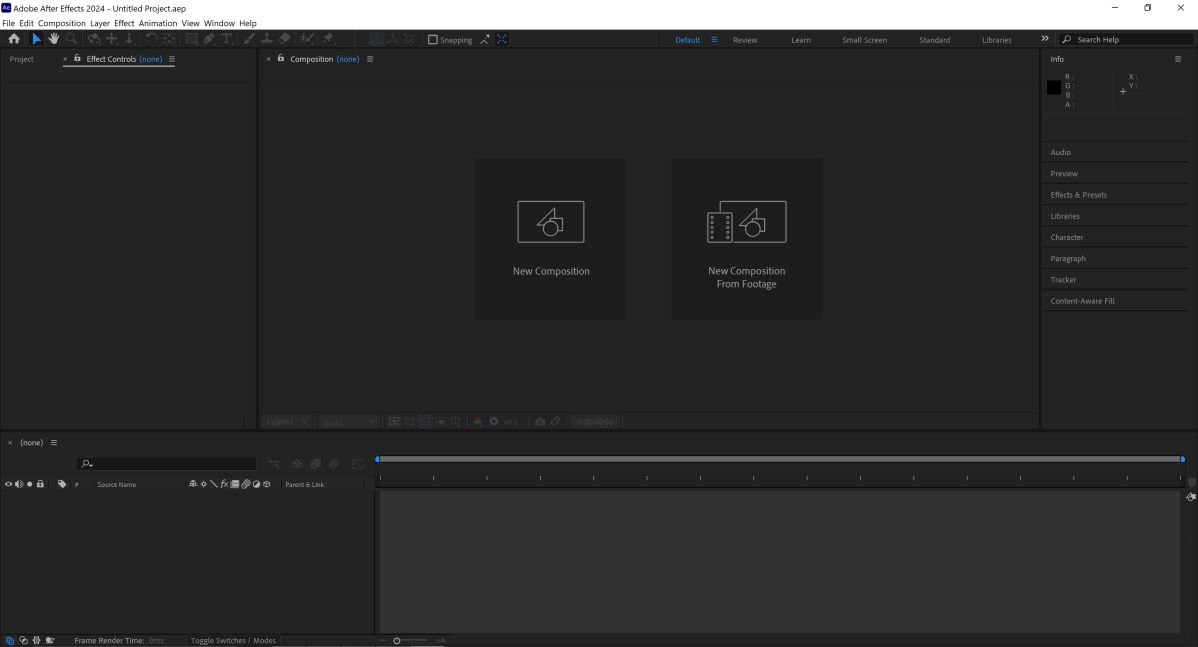Click the timeline zoom slider handle
The width and height of the screenshot is (1198, 647).
397,640
